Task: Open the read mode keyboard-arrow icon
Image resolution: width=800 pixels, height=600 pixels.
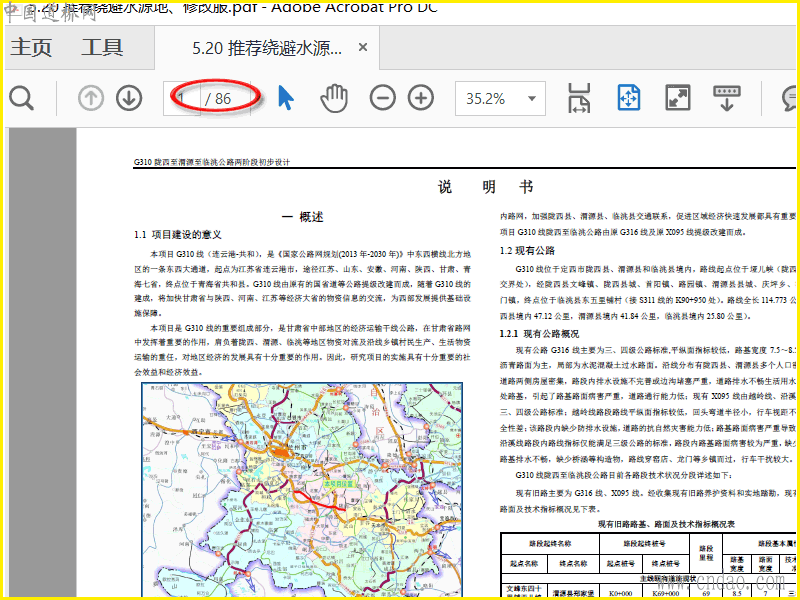Action: [x=727, y=98]
